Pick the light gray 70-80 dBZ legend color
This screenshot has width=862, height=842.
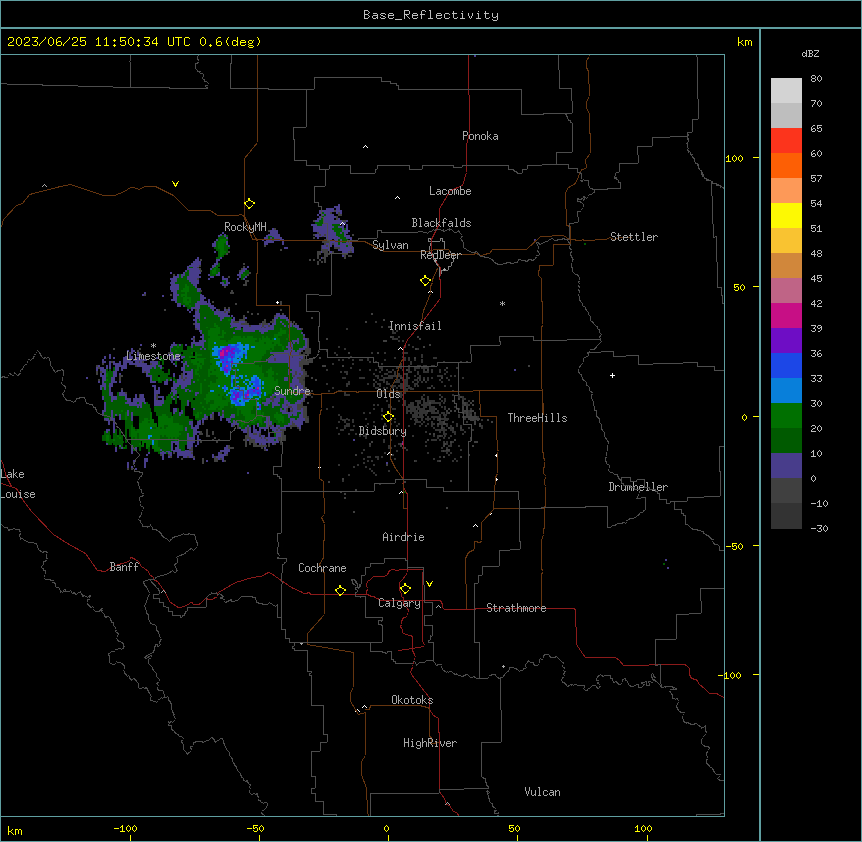click(786, 91)
